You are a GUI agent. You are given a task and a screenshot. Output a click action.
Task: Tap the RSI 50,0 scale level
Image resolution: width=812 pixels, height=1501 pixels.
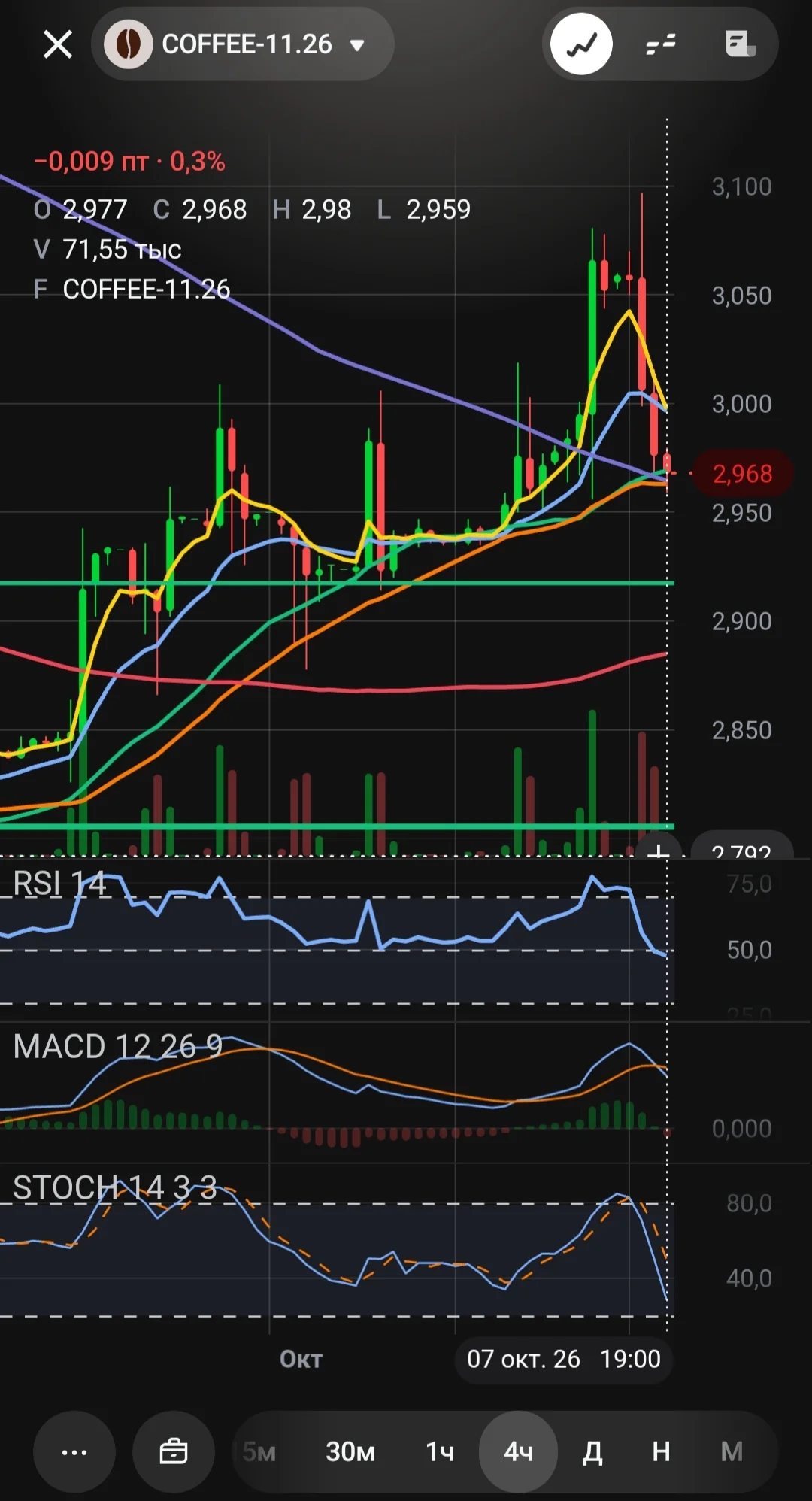[x=750, y=950]
